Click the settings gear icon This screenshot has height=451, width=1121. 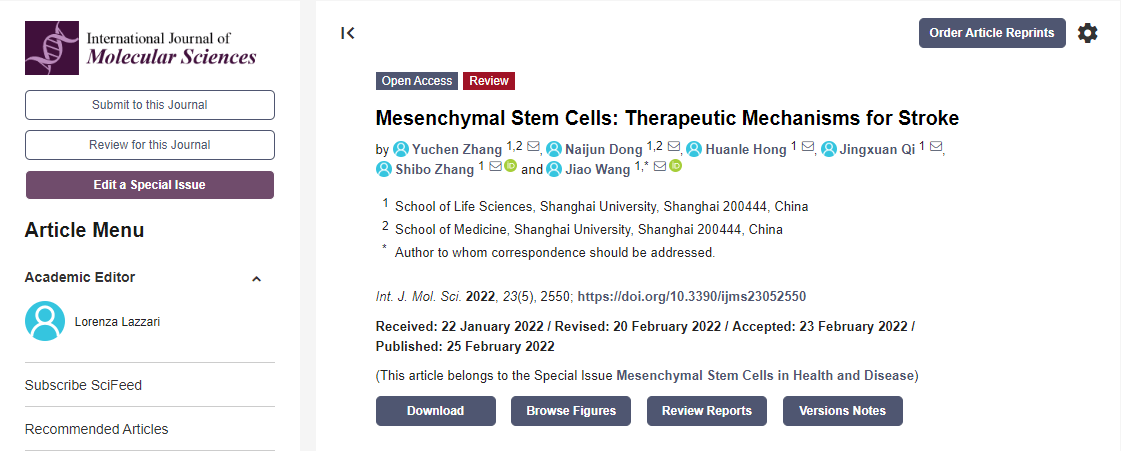pos(1087,33)
